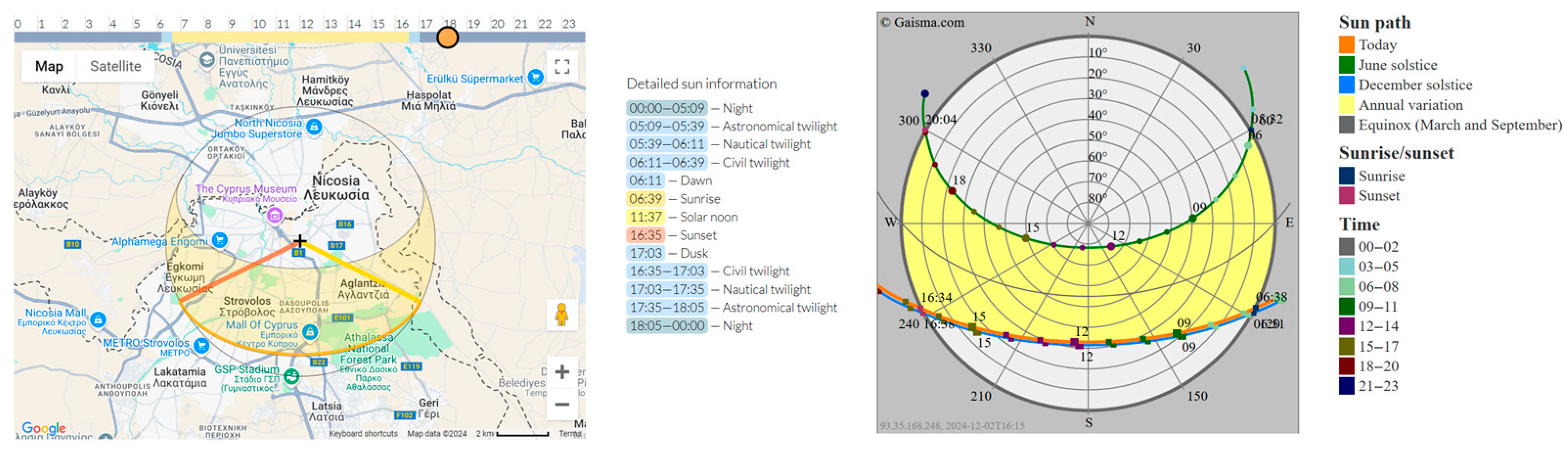The image size is (1568, 453).
Task: Click the black crosshair location marker
Action: pyautogui.click(x=299, y=241)
